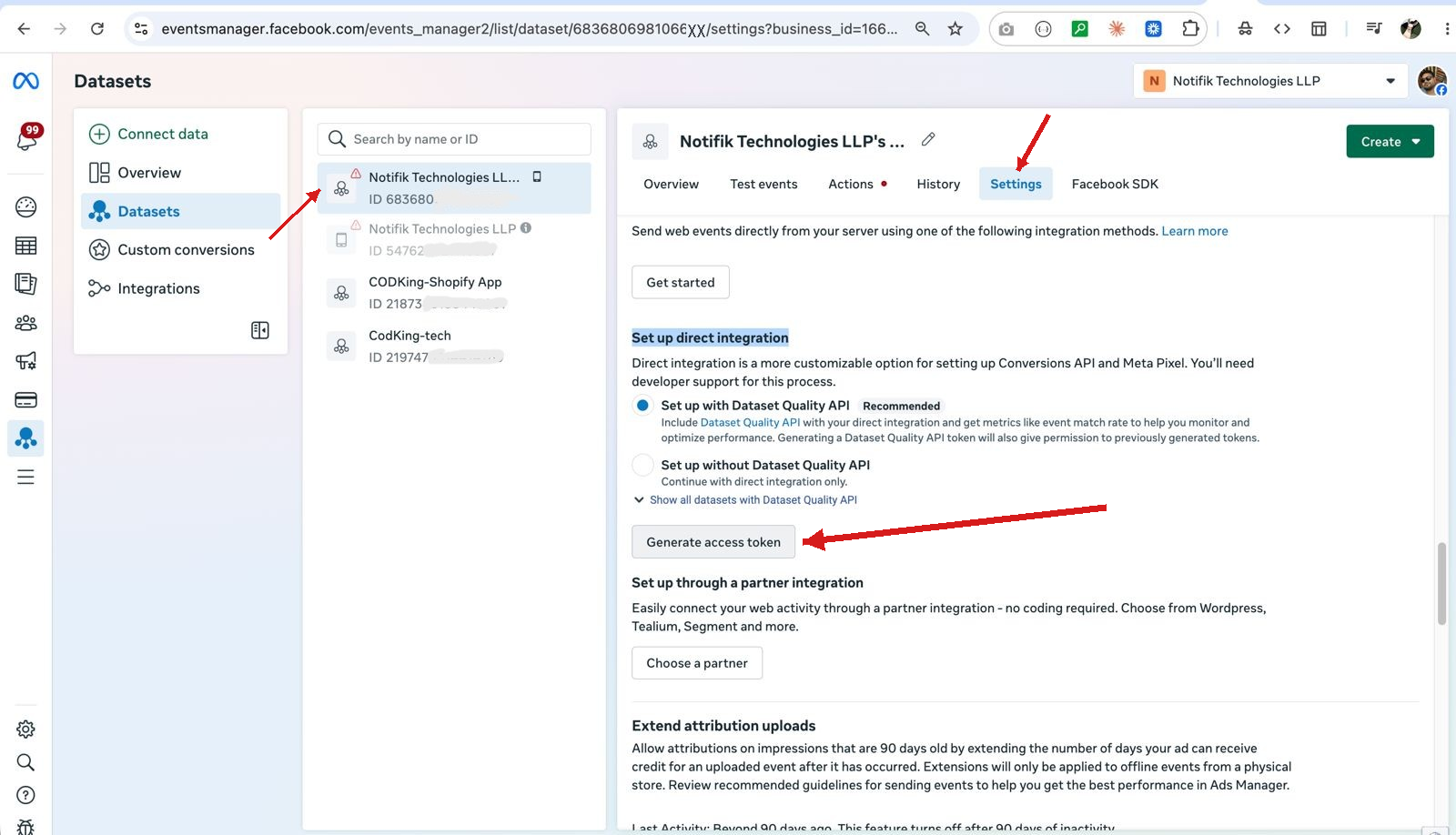Select the CodKing-tech dataset

click(x=454, y=347)
